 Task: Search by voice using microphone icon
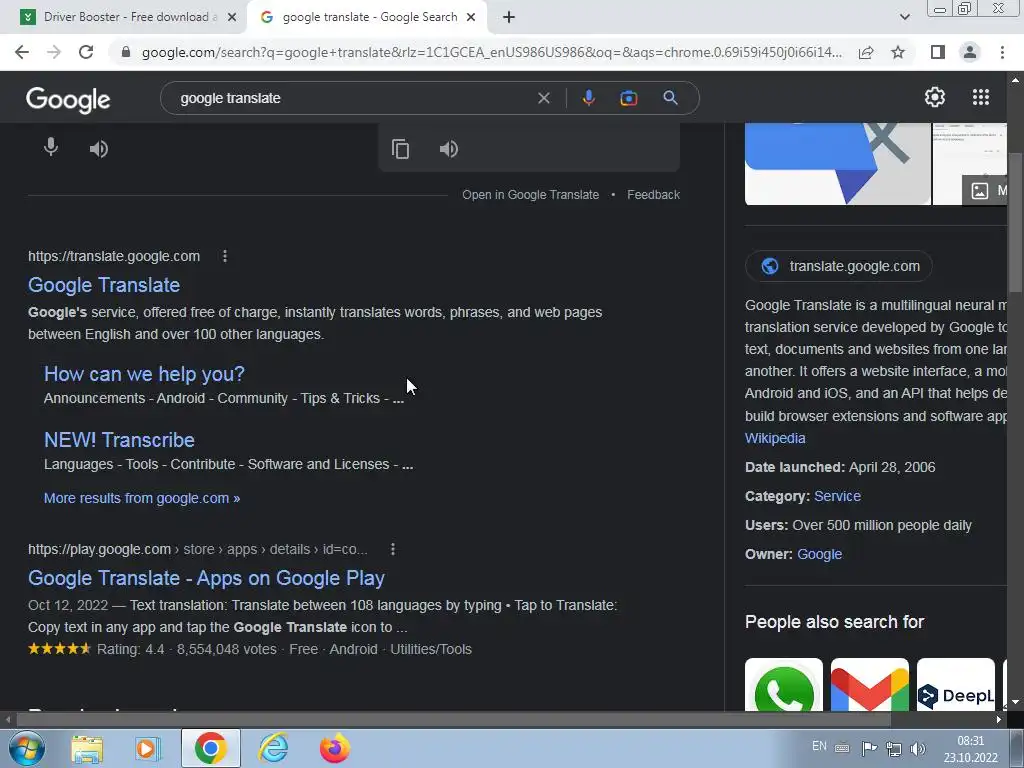coord(588,98)
